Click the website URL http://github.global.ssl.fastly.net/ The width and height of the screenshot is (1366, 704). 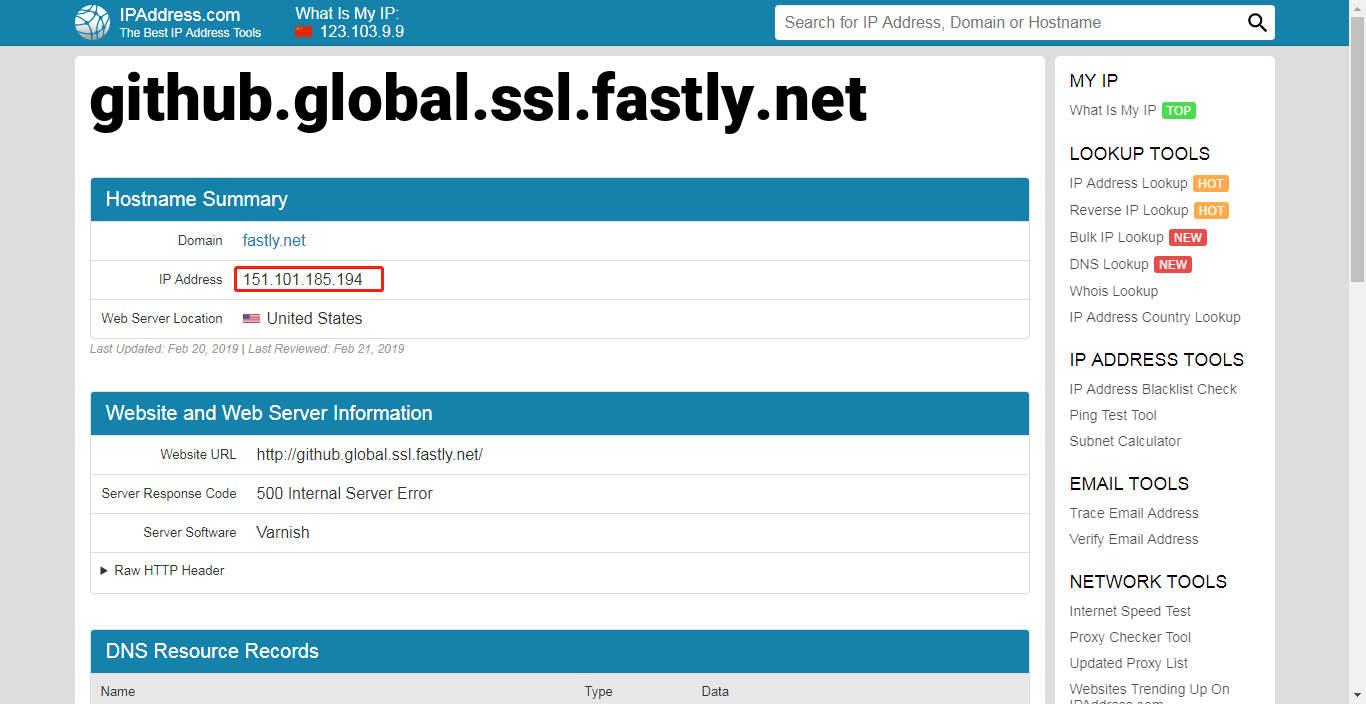(370, 455)
